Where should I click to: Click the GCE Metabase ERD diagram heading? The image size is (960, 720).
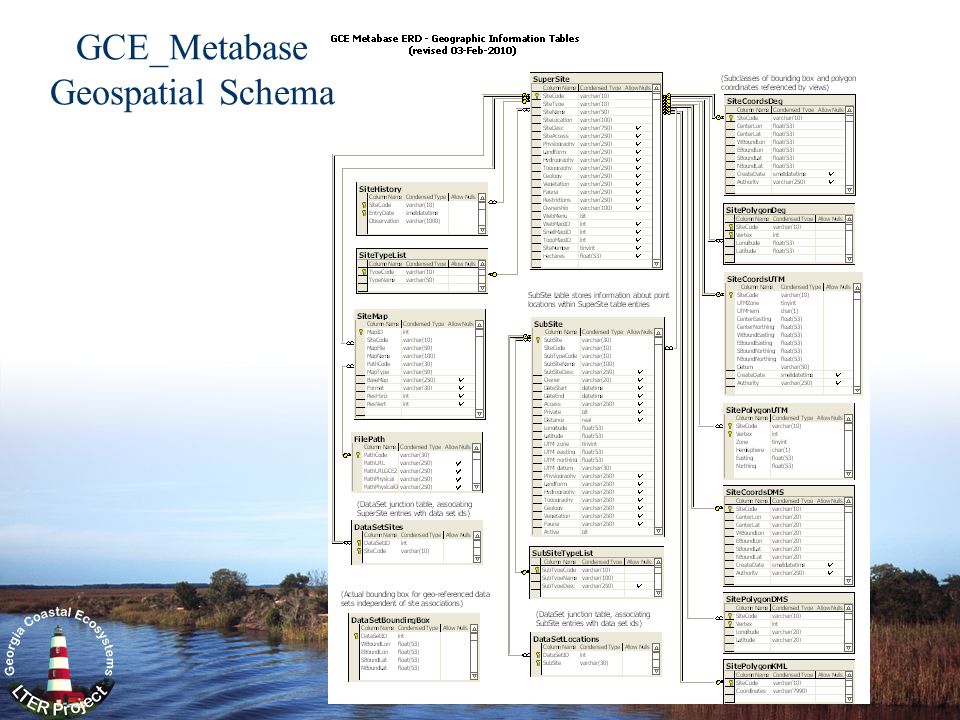tap(455, 44)
